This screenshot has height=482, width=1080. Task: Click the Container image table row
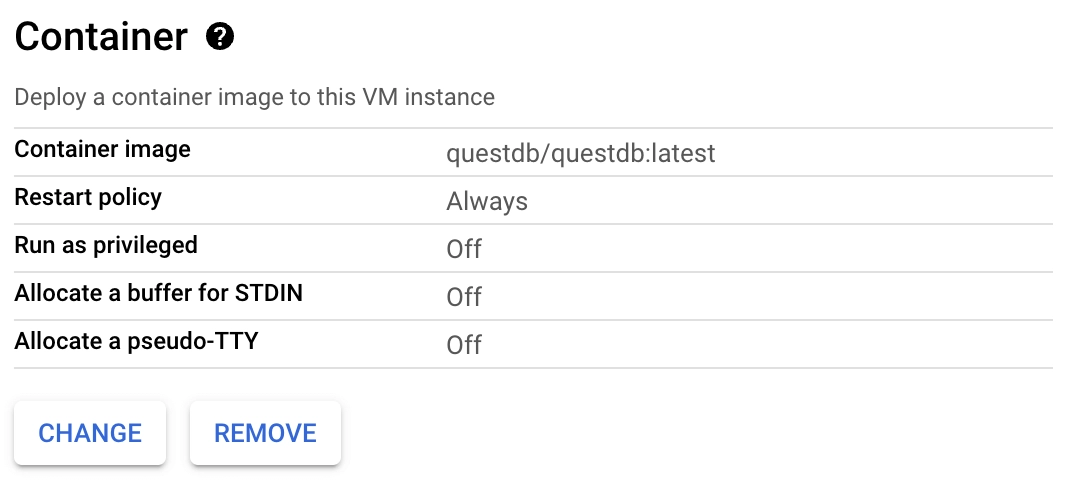tap(800, 152)
